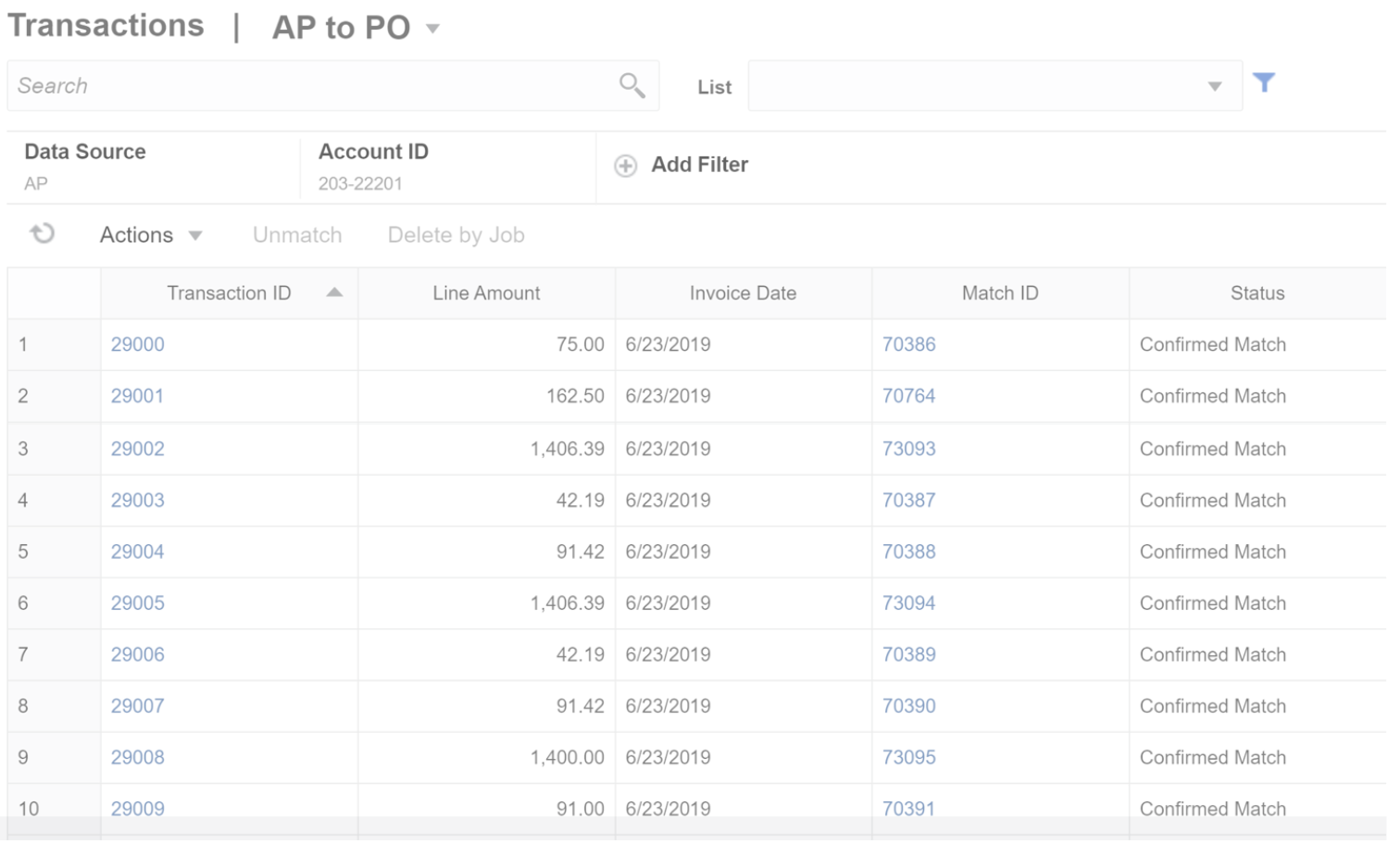Open the filter funnel icon
1400x844 pixels.
click(1265, 83)
